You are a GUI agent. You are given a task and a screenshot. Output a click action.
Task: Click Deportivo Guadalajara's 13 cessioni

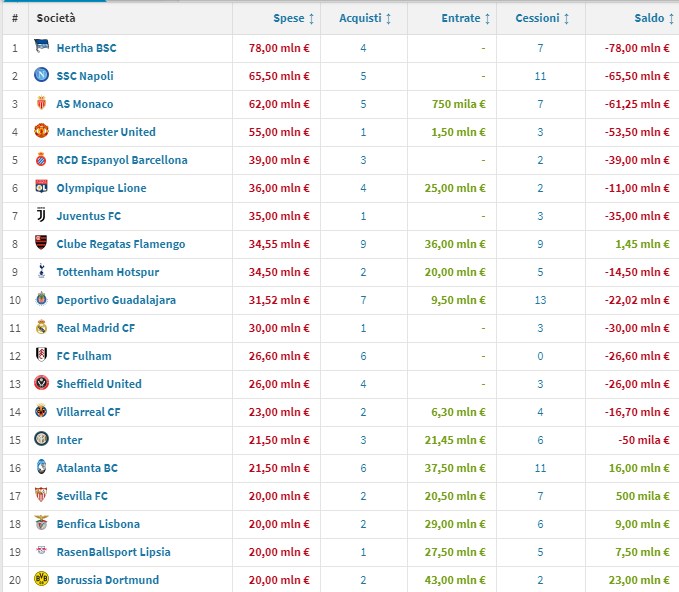point(540,300)
